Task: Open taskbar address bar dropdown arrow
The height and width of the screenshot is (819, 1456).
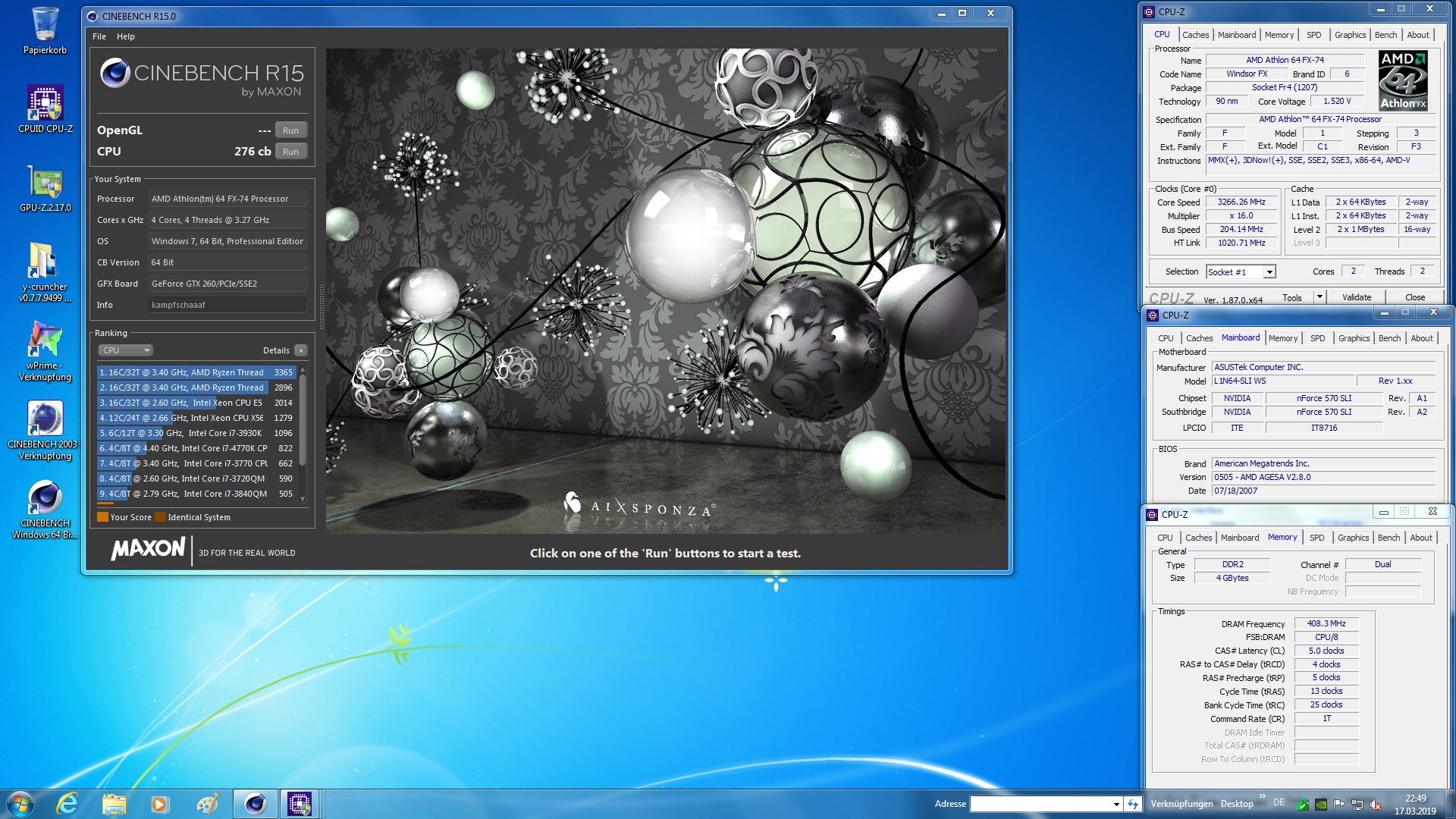Action: [x=1116, y=804]
